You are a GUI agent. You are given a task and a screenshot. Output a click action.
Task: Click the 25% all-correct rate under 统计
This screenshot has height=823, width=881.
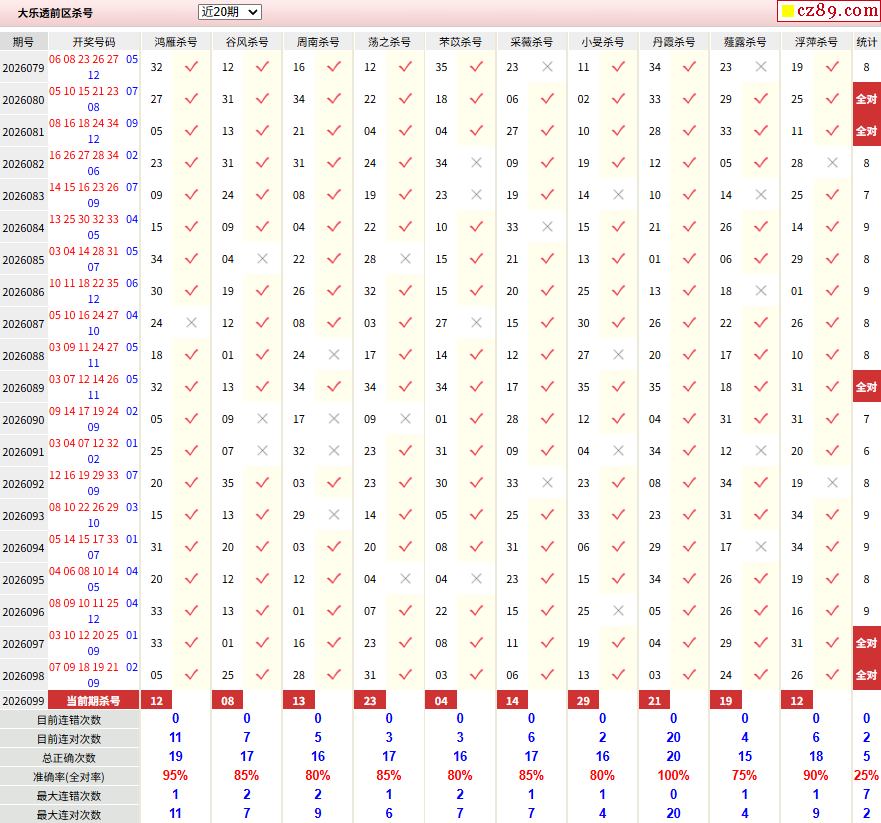coord(866,776)
